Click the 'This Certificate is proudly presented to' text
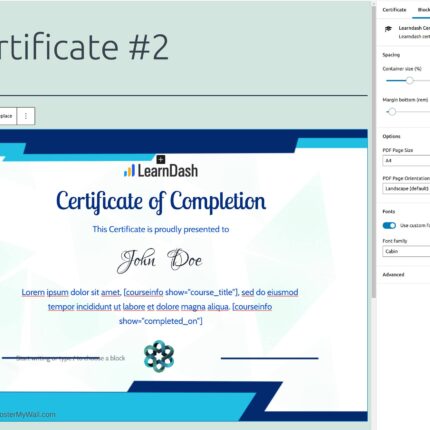This screenshot has width=430, height=430. [x=161, y=229]
